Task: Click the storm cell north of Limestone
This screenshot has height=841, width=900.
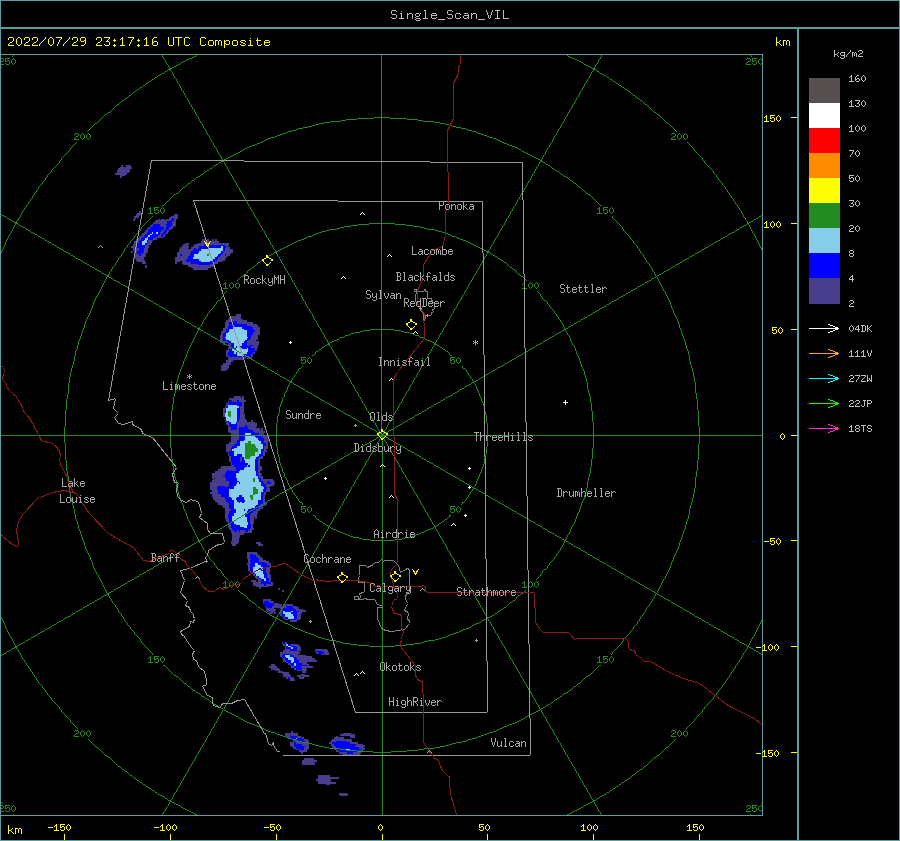Action: pyautogui.click(x=240, y=339)
